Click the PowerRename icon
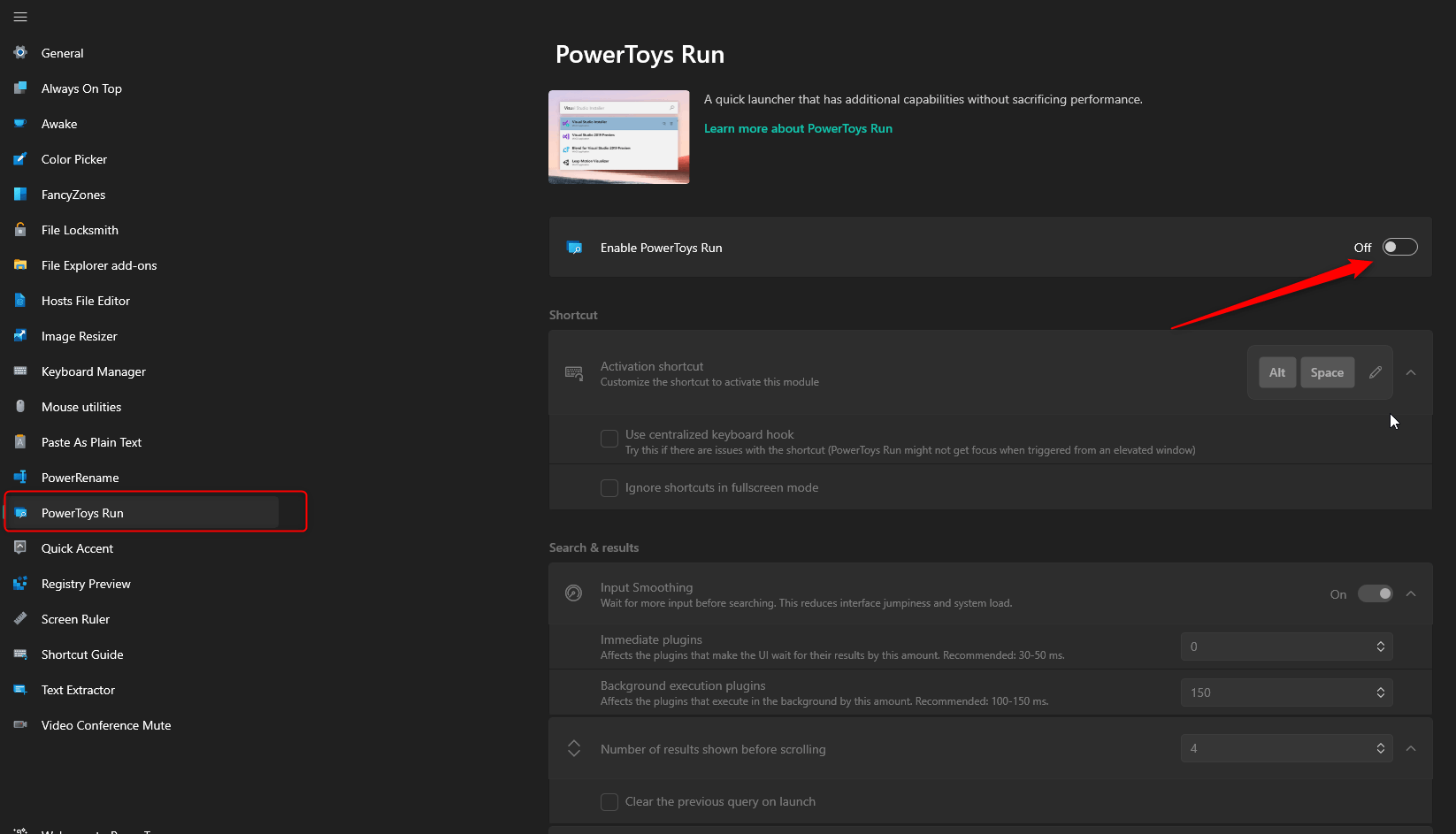This screenshot has height=834, width=1456. (x=20, y=477)
